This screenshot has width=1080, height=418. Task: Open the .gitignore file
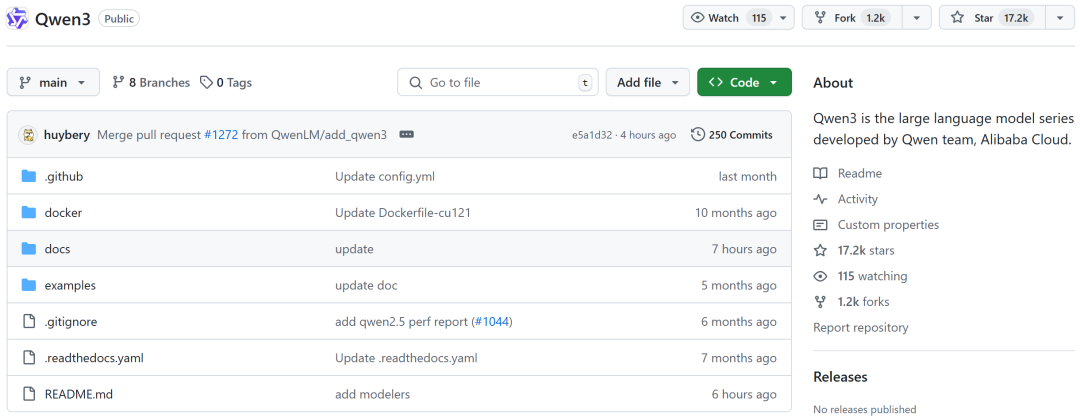70,322
